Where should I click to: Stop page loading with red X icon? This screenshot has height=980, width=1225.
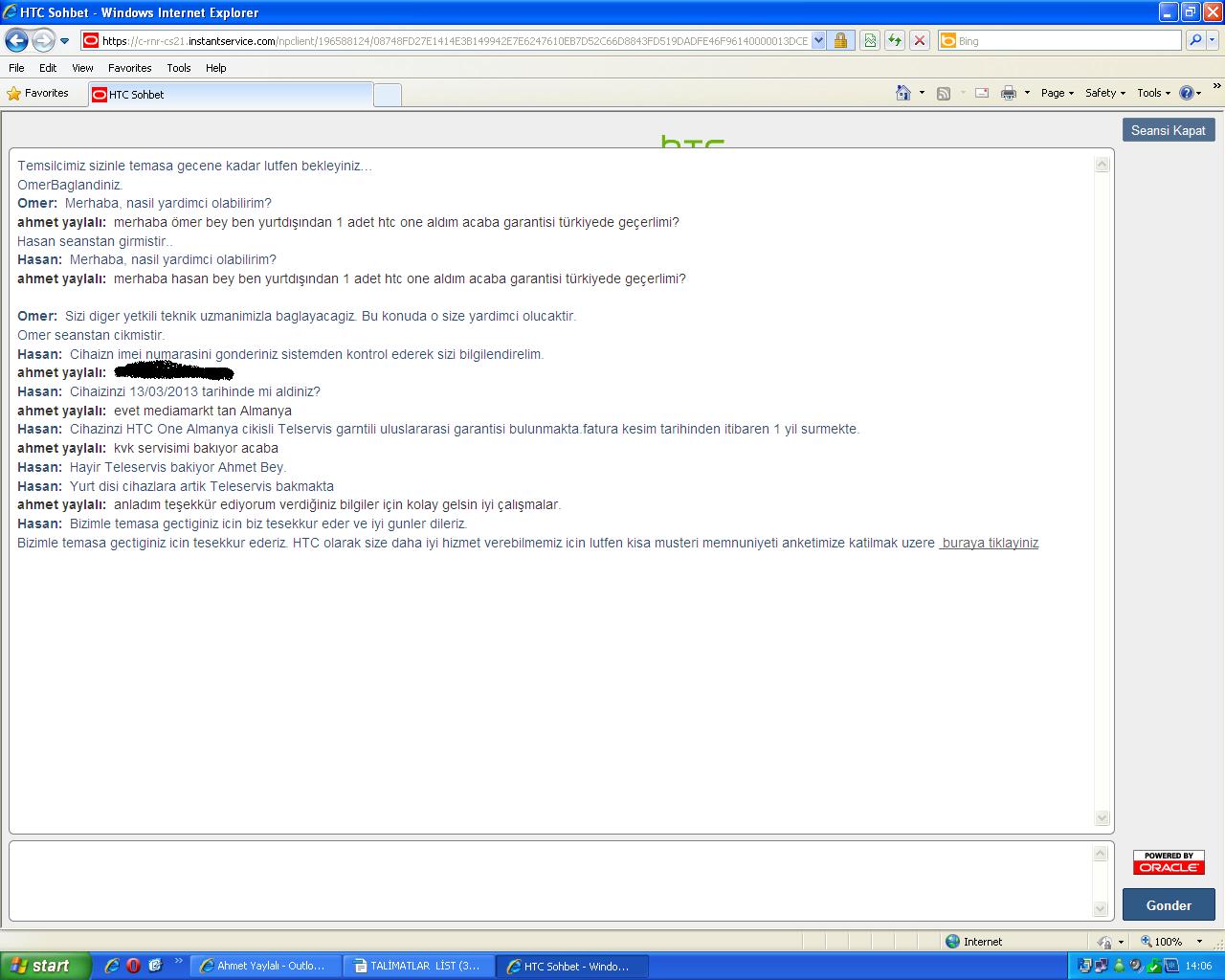pyautogui.click(x=920, y=40)
